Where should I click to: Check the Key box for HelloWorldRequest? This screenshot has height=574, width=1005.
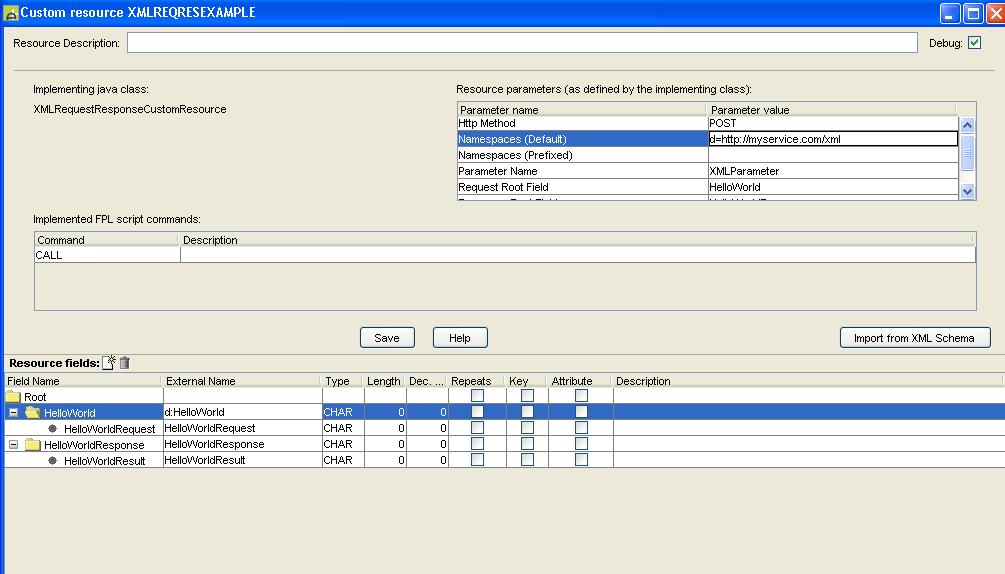pyautogui.click(x=527, y=428)
